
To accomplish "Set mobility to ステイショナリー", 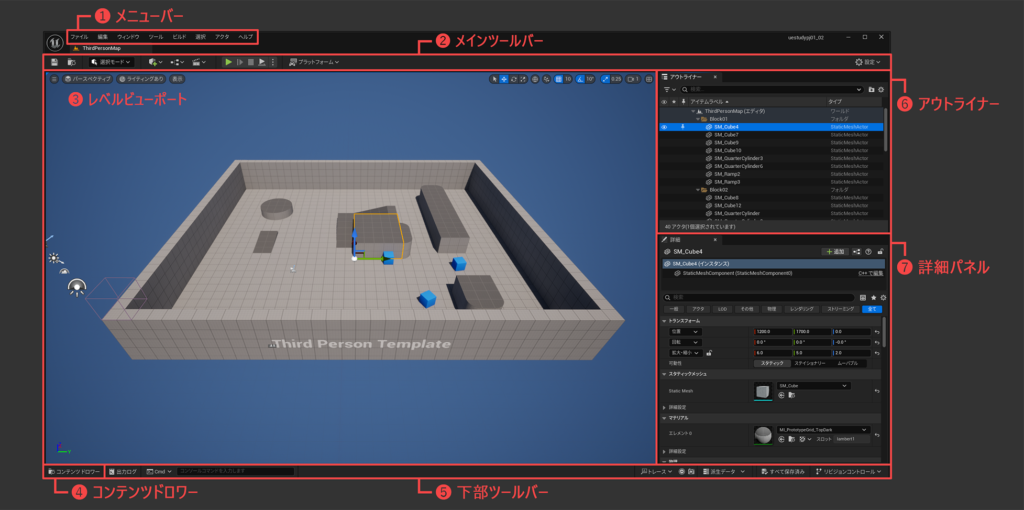I will point(810,363).
